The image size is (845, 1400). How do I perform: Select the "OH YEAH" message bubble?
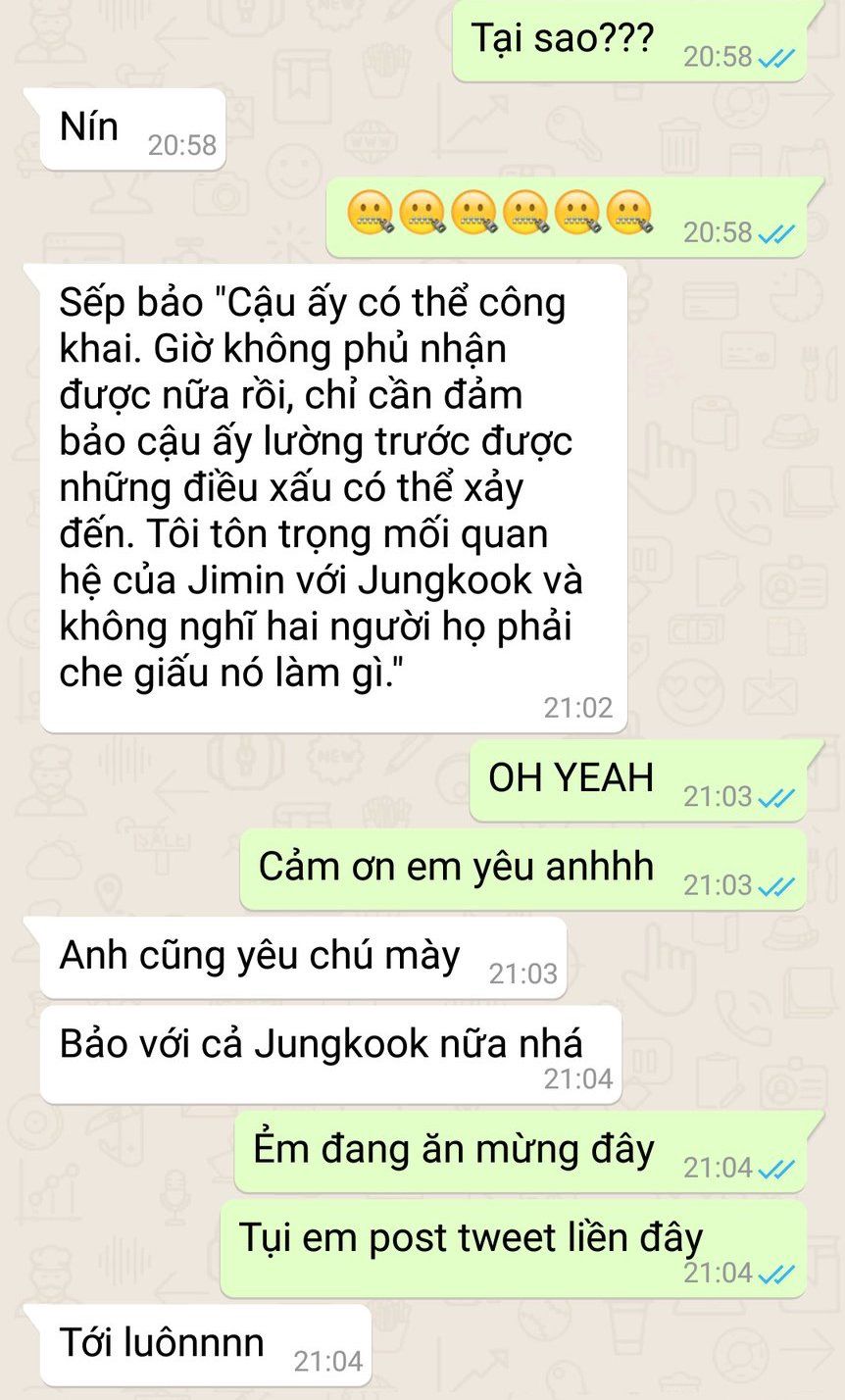pyautogui.click(x=636, y=779)
